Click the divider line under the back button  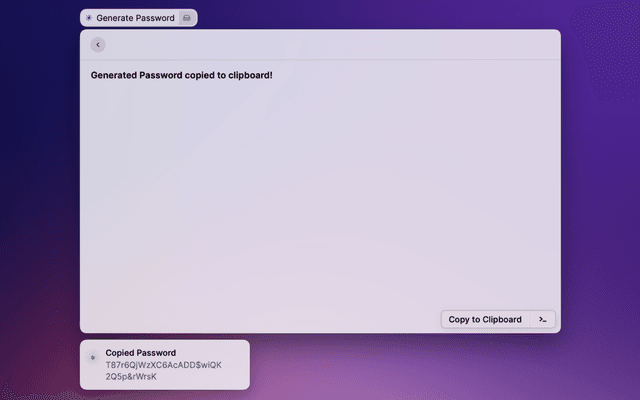pyautogui.click(x=320, y=60)
